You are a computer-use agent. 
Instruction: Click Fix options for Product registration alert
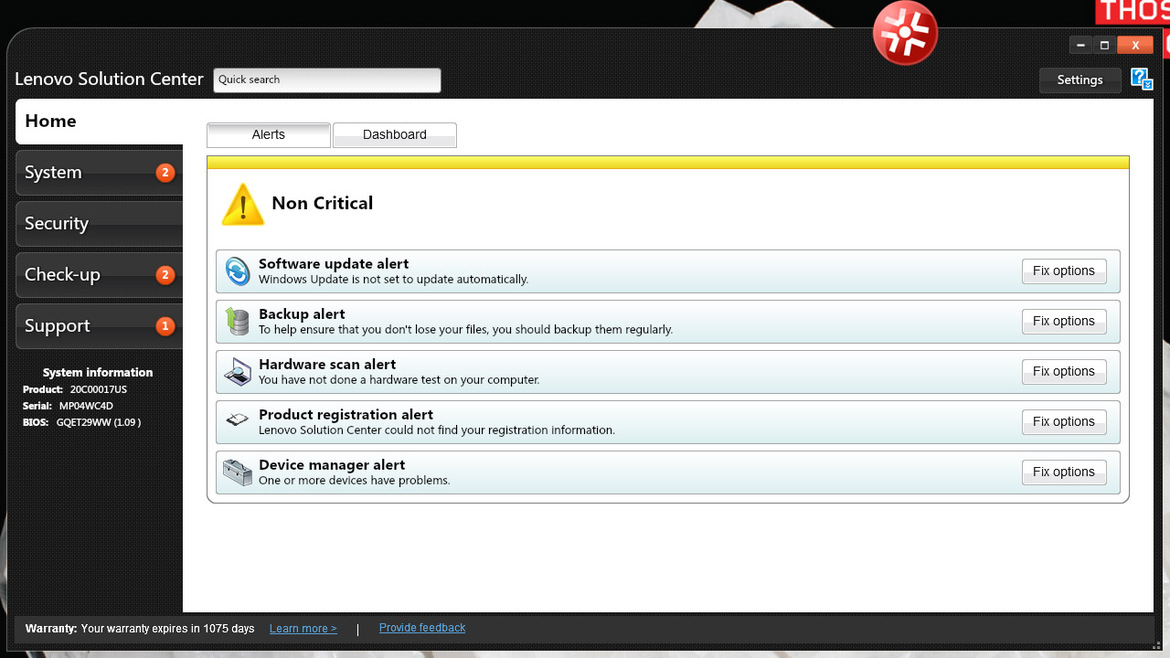click(x=1064, y=422)
